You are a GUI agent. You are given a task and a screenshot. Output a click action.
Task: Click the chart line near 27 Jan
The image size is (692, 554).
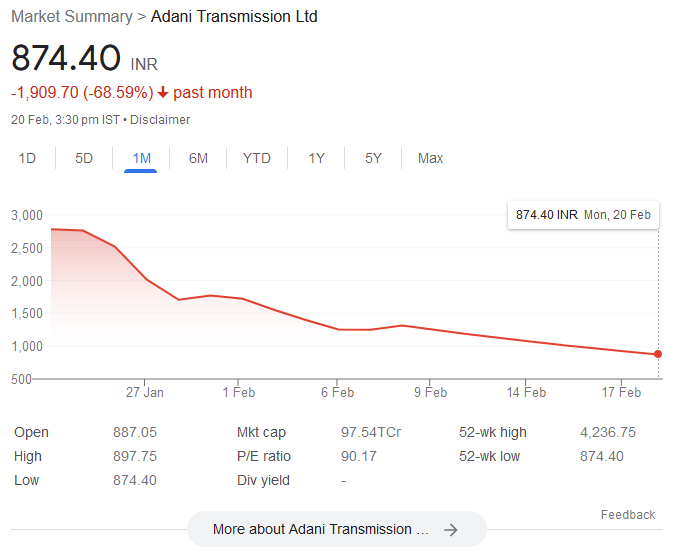click(146, 279)
